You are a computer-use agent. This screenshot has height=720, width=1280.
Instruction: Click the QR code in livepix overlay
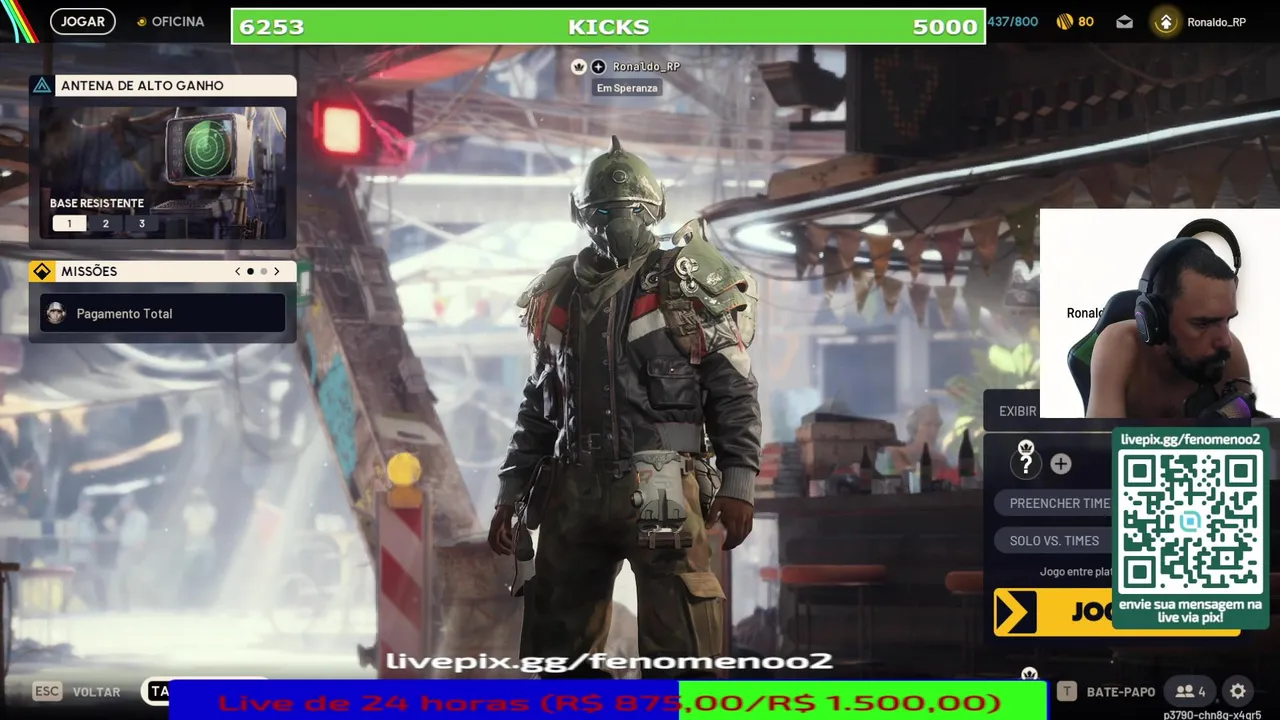pos(1190,521)
